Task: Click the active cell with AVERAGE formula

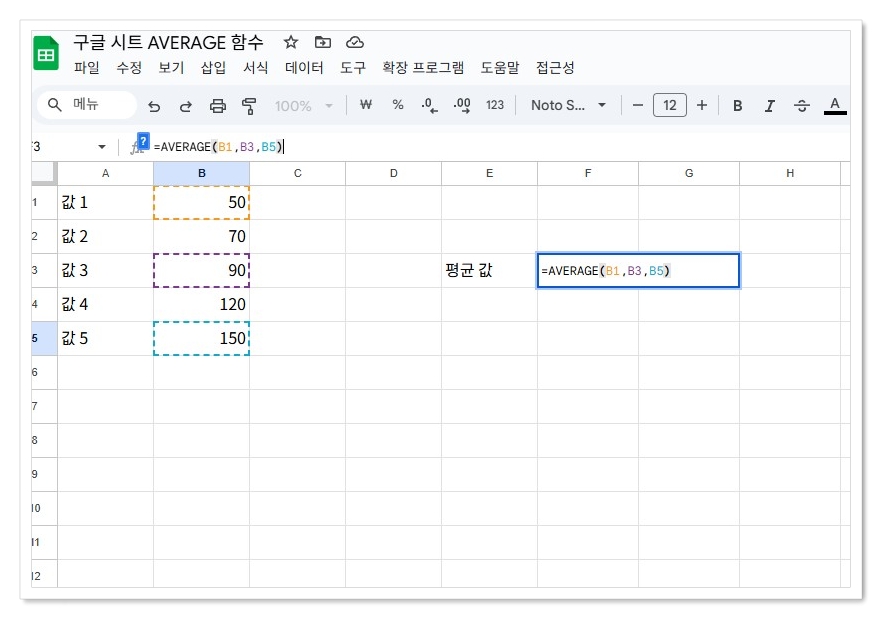Action: click(x=638, y=271)
